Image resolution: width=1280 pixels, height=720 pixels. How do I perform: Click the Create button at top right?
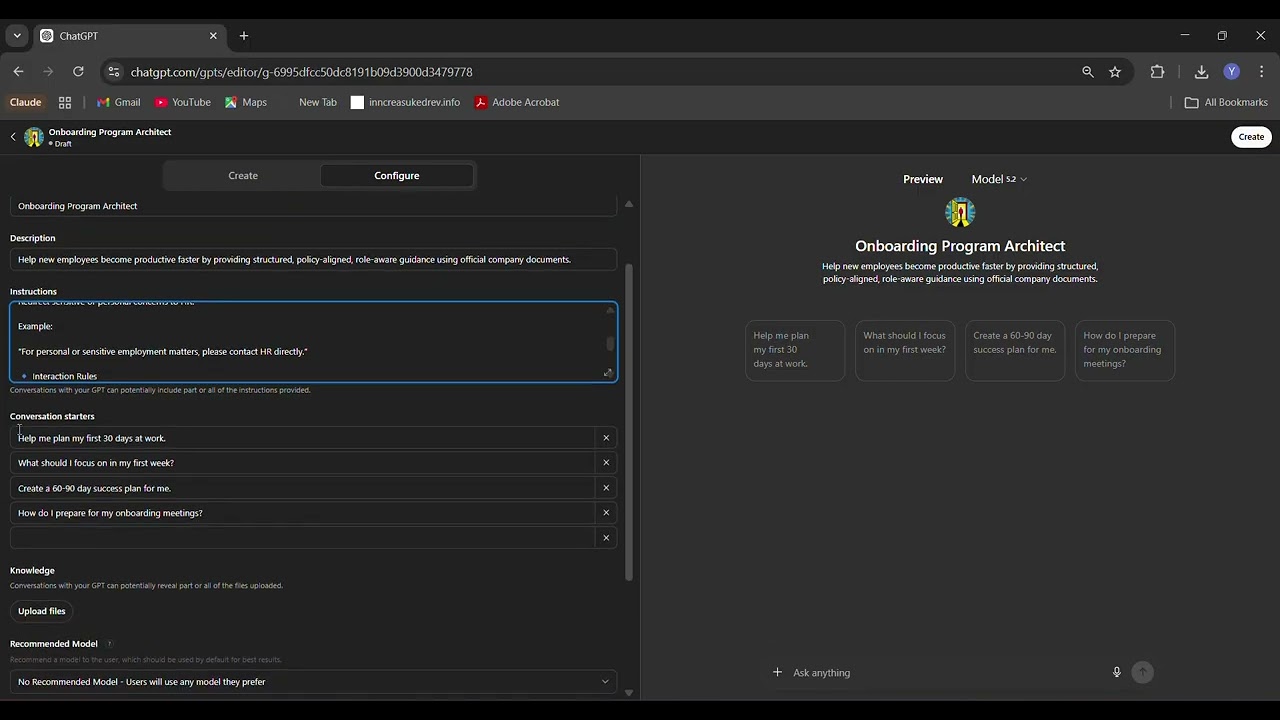(1251, 137)
